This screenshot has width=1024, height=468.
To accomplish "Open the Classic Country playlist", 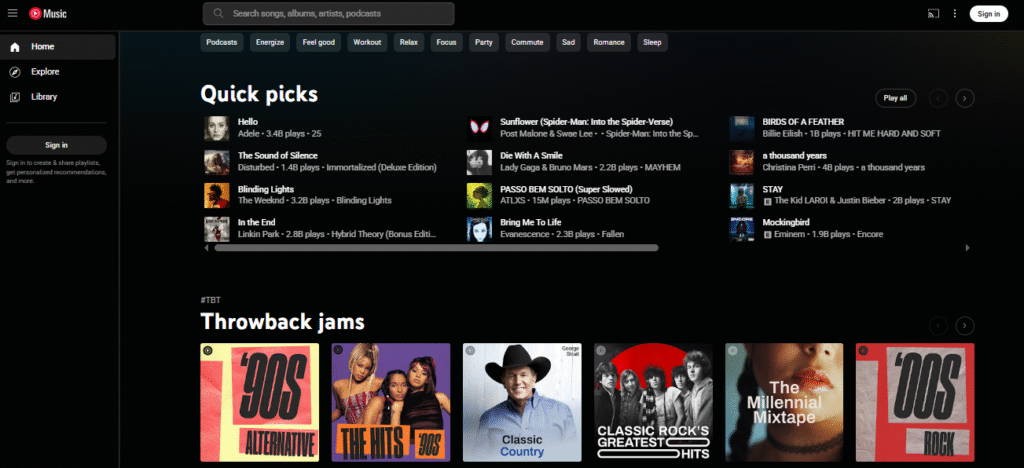I will click(x=522, y=402).
